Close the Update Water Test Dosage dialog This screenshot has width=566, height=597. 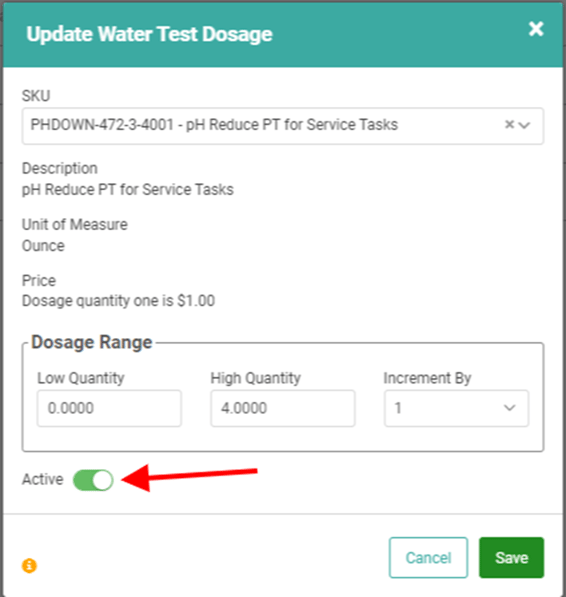click(536, 29)
